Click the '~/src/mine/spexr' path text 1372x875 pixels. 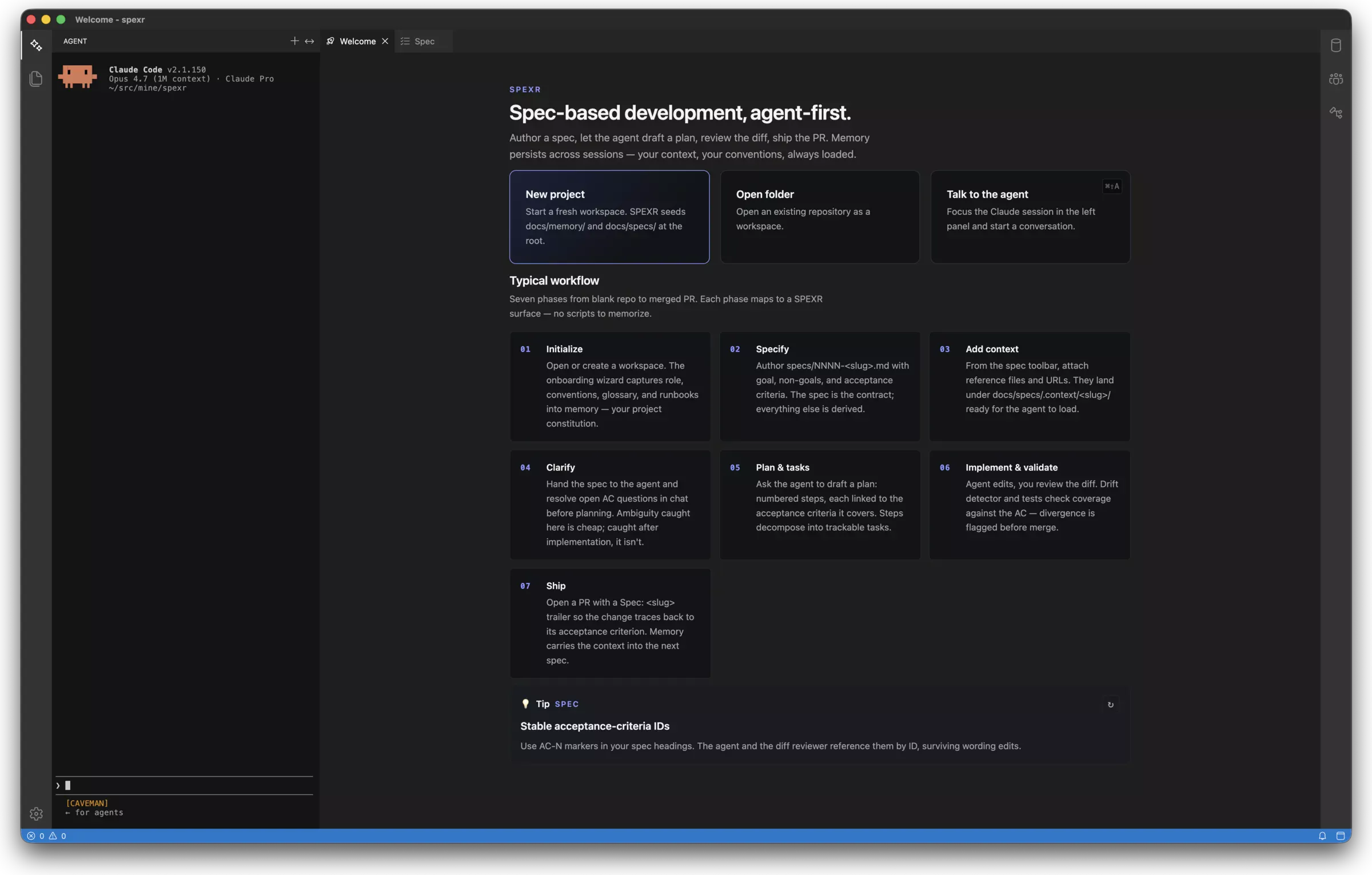[x=147, y=88]
